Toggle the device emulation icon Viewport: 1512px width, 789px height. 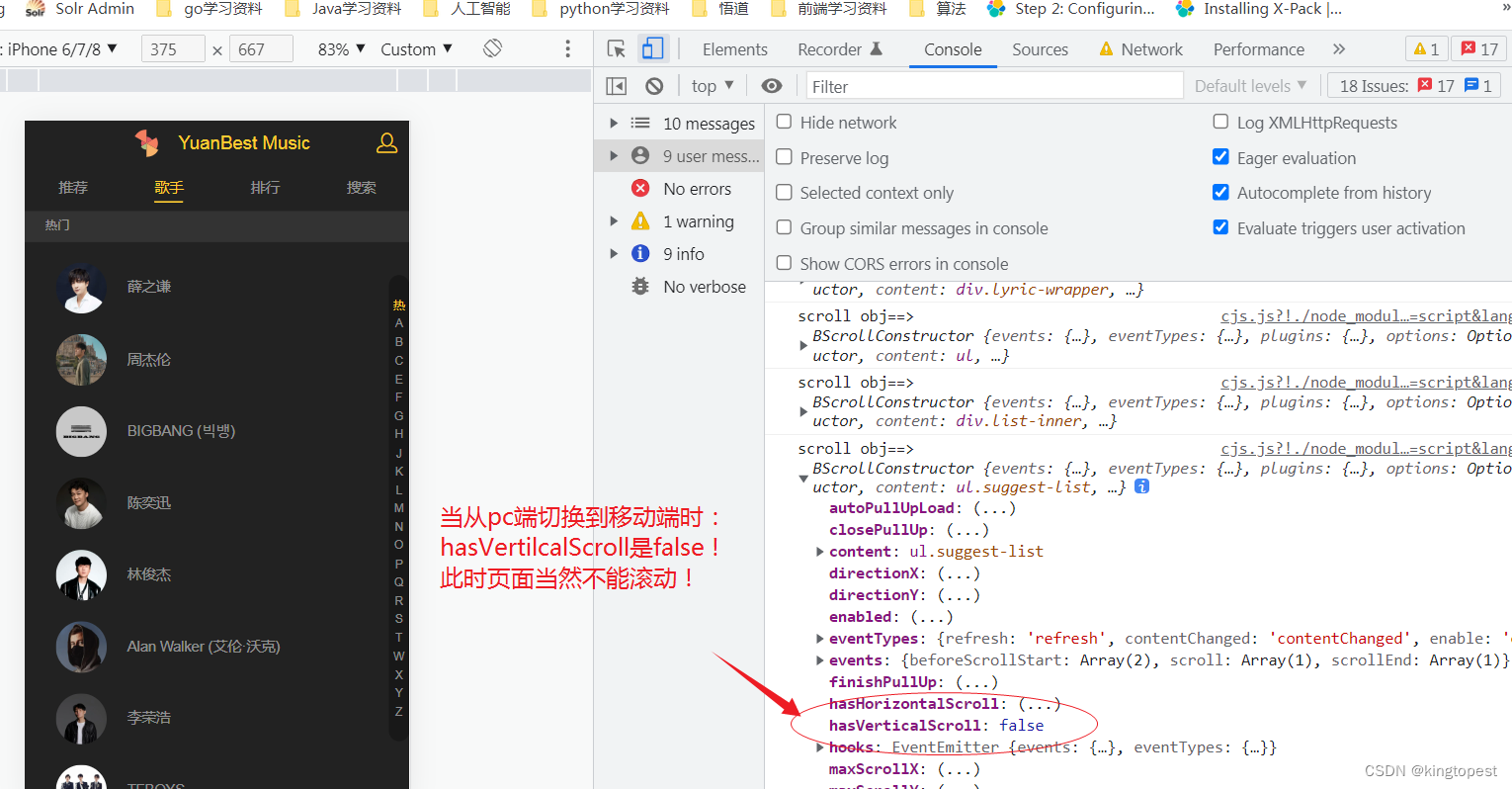pyautogui.click(x=652, y=48)
